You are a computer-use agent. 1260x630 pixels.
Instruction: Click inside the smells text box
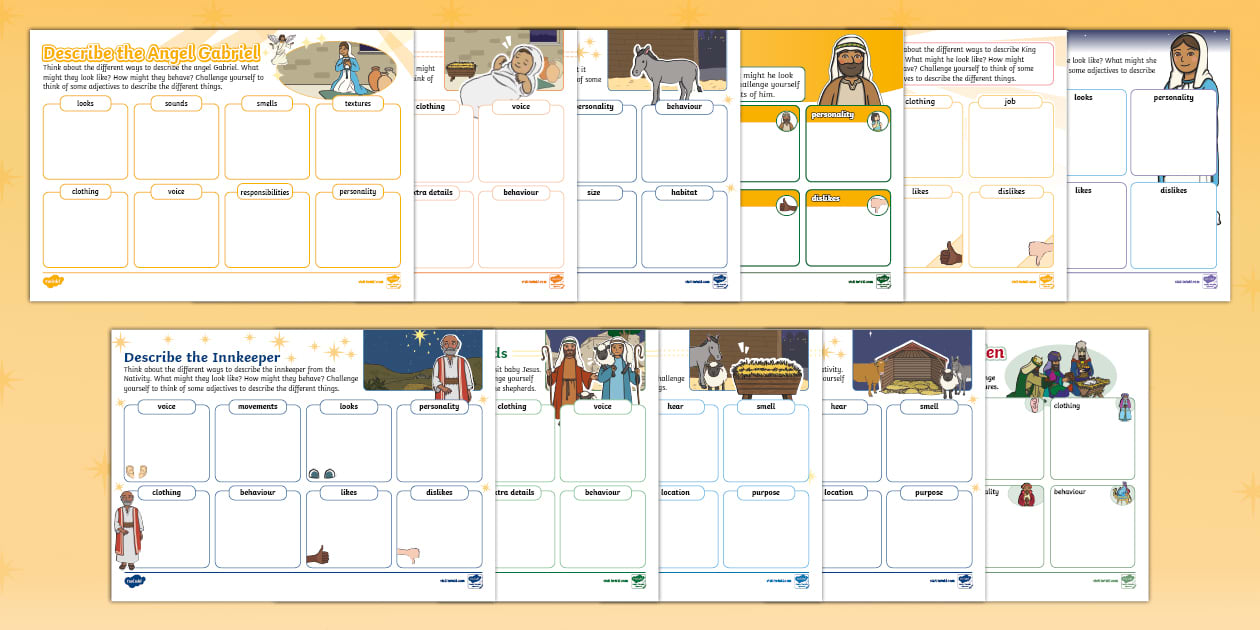[267, 142]
